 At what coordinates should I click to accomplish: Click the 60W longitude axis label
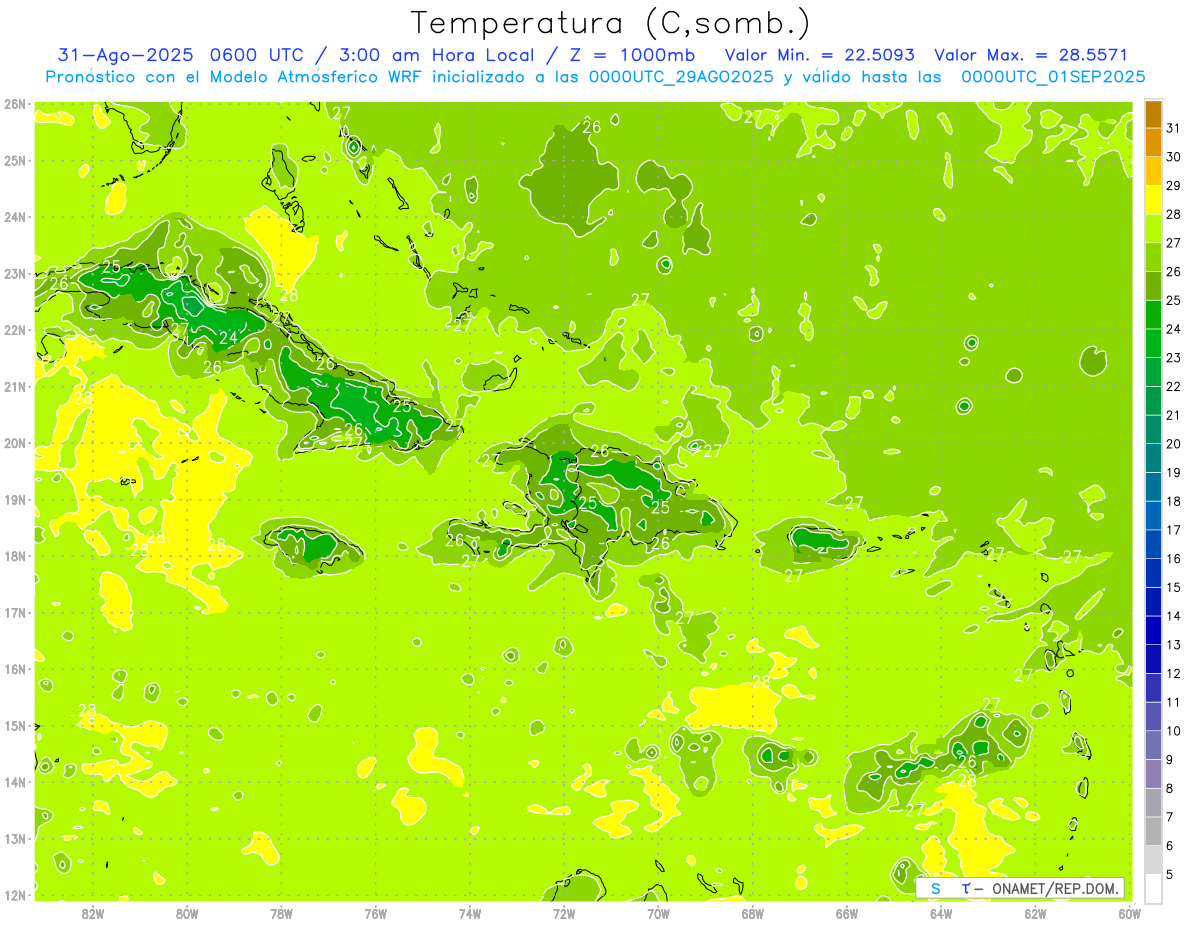(x=1129, y=914)
